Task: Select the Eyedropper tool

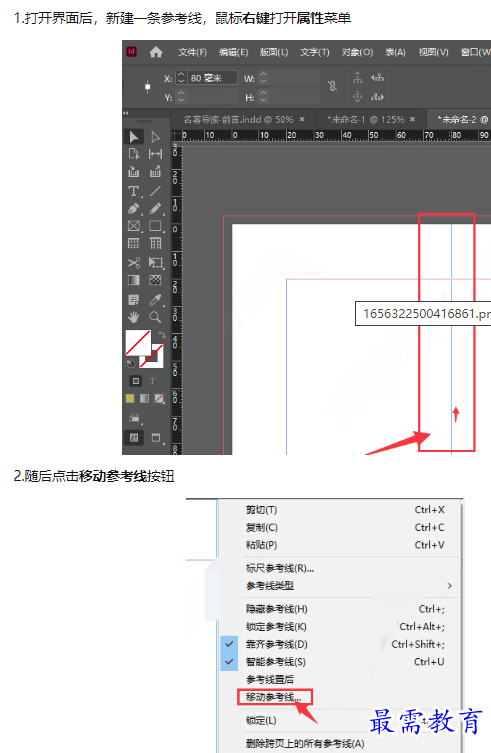Action: point(155,300)
